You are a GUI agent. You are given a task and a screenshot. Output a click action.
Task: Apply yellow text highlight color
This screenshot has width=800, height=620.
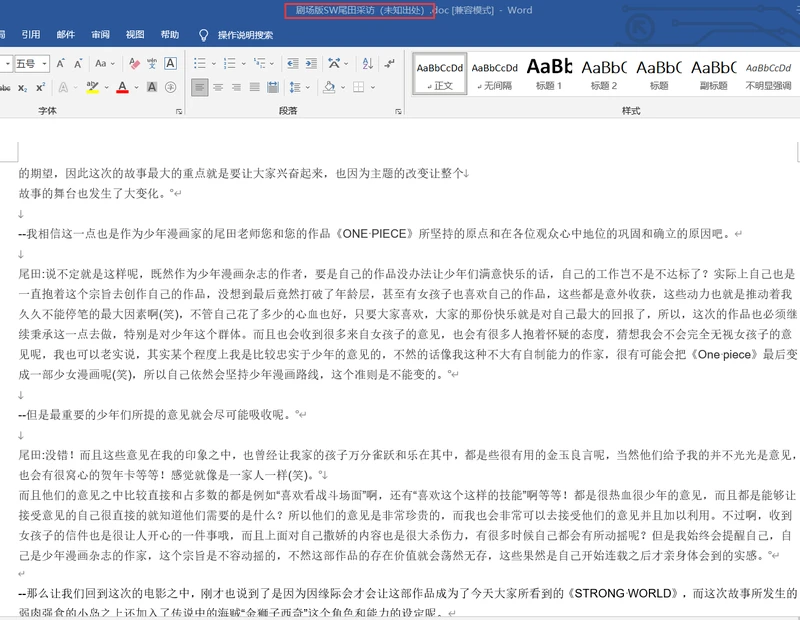coord(92,87)
